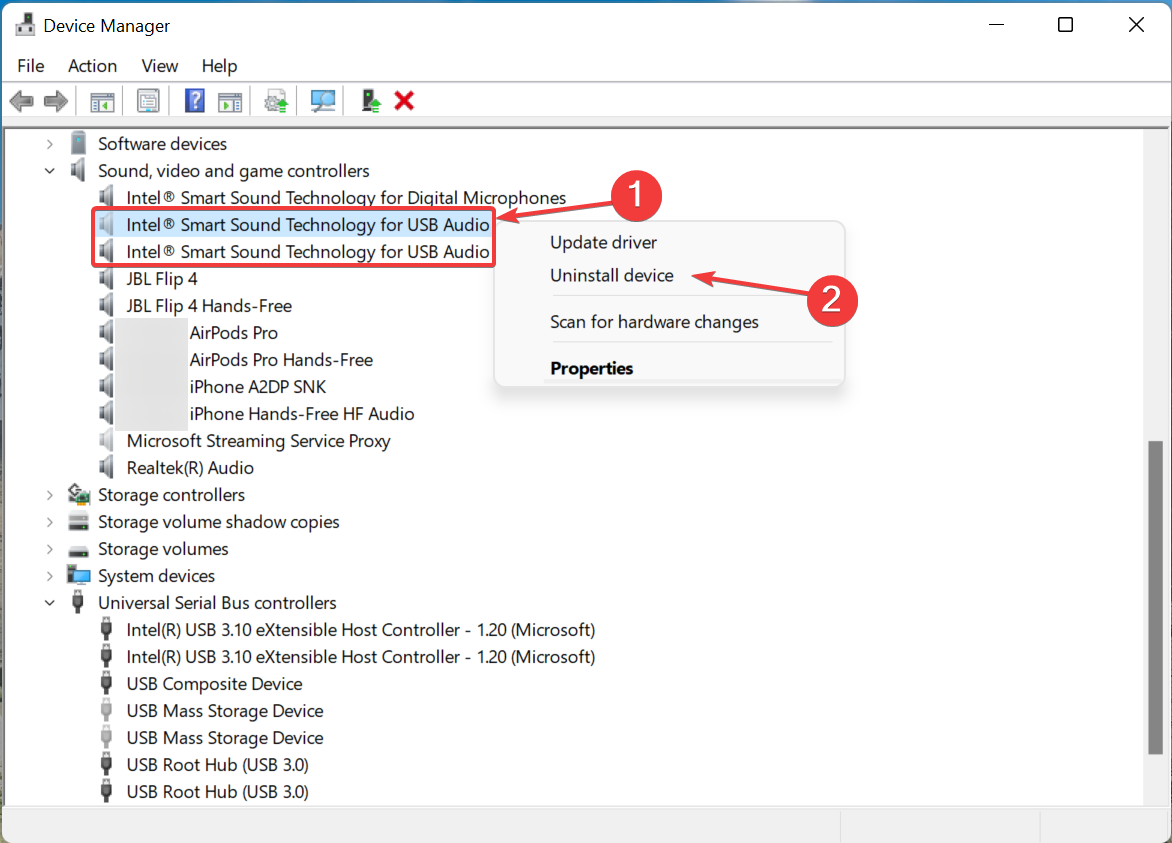
Task: Select JBL Flip 4 device
Action: (x=161, y=279)
